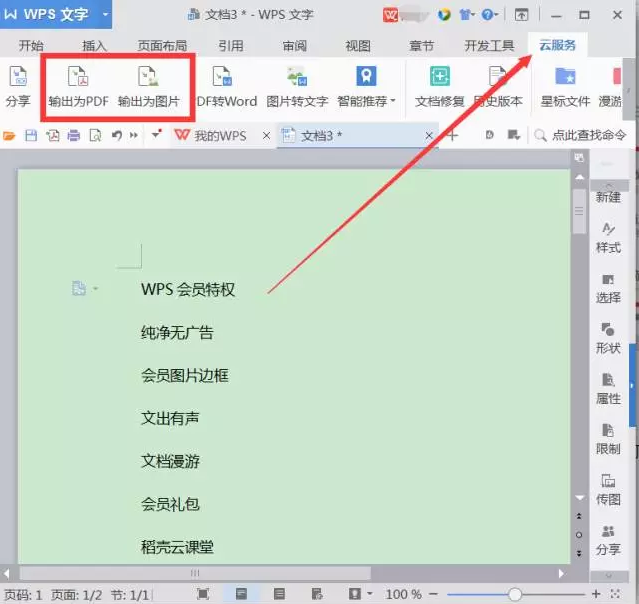
Task: Save document with the floppy disk icon
Action: pos(31,135)
